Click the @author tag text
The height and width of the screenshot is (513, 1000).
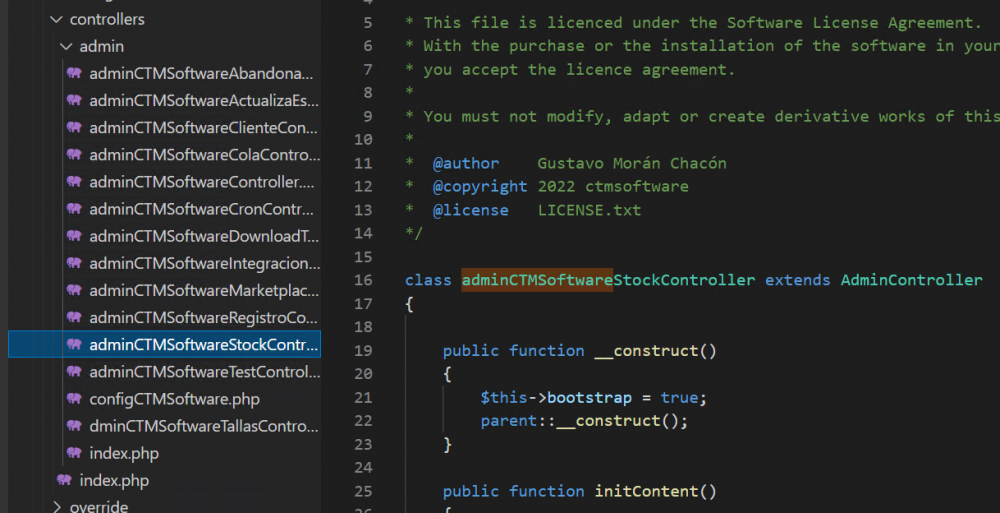coord(466,163)
